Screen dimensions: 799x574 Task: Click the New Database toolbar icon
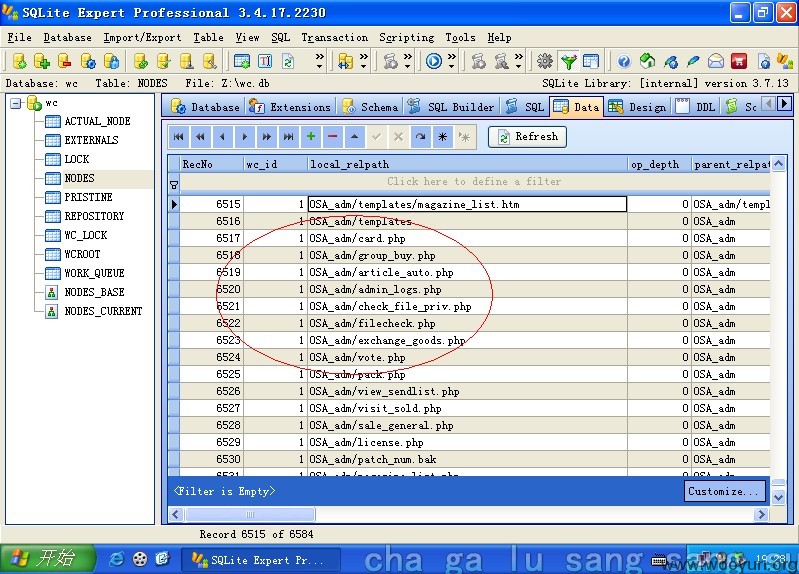[x=19, y=61]
